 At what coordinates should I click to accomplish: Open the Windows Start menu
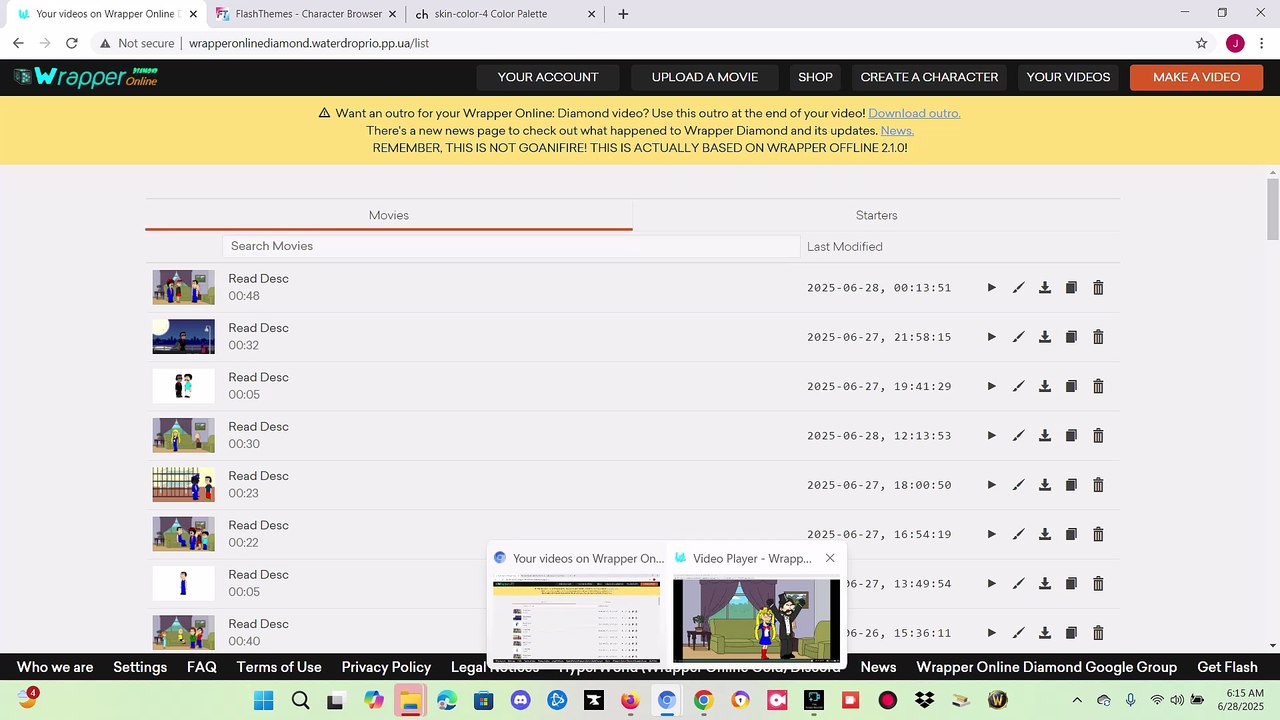264,700
